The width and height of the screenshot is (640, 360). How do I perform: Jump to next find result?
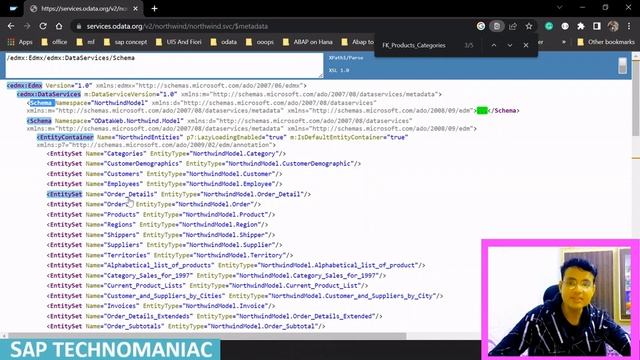pyautogui.click(x=510, y=45)
